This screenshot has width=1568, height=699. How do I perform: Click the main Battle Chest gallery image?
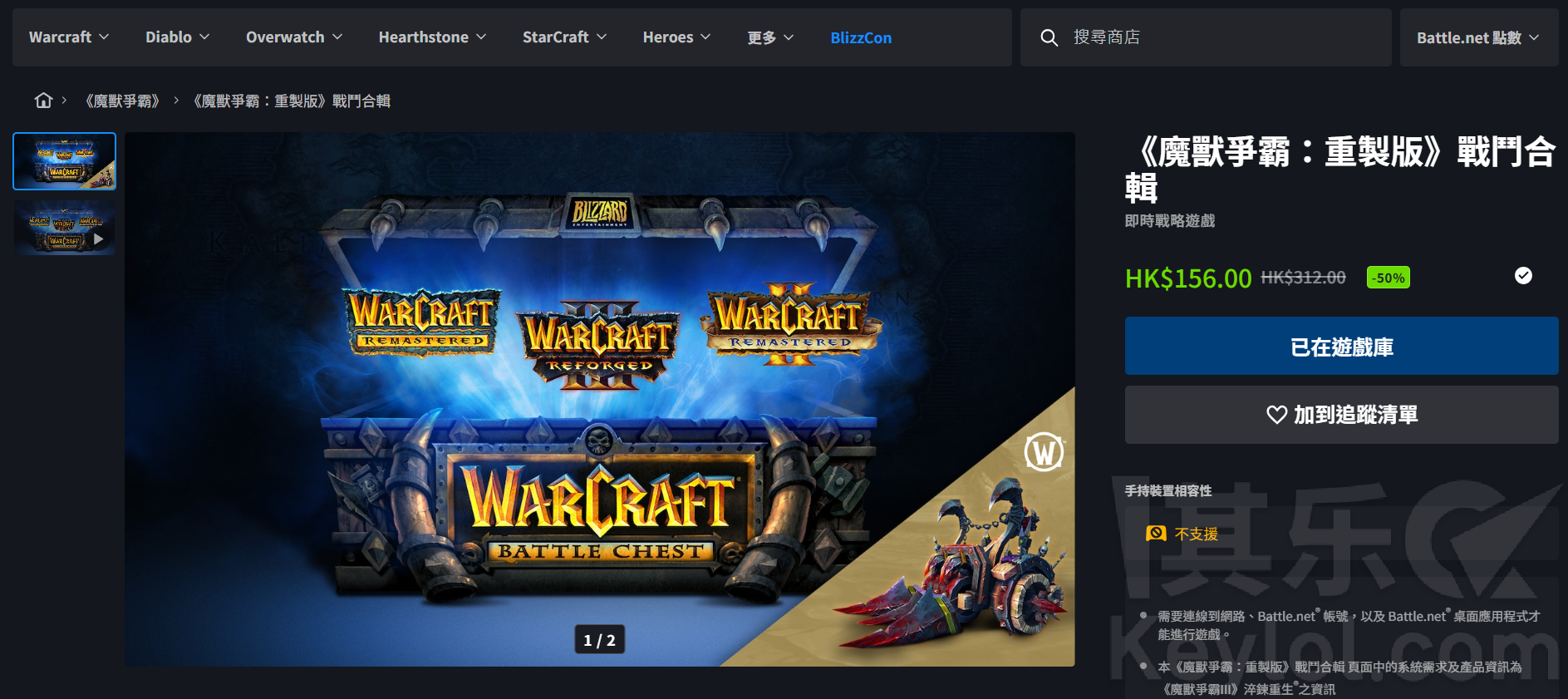point(600,399)
